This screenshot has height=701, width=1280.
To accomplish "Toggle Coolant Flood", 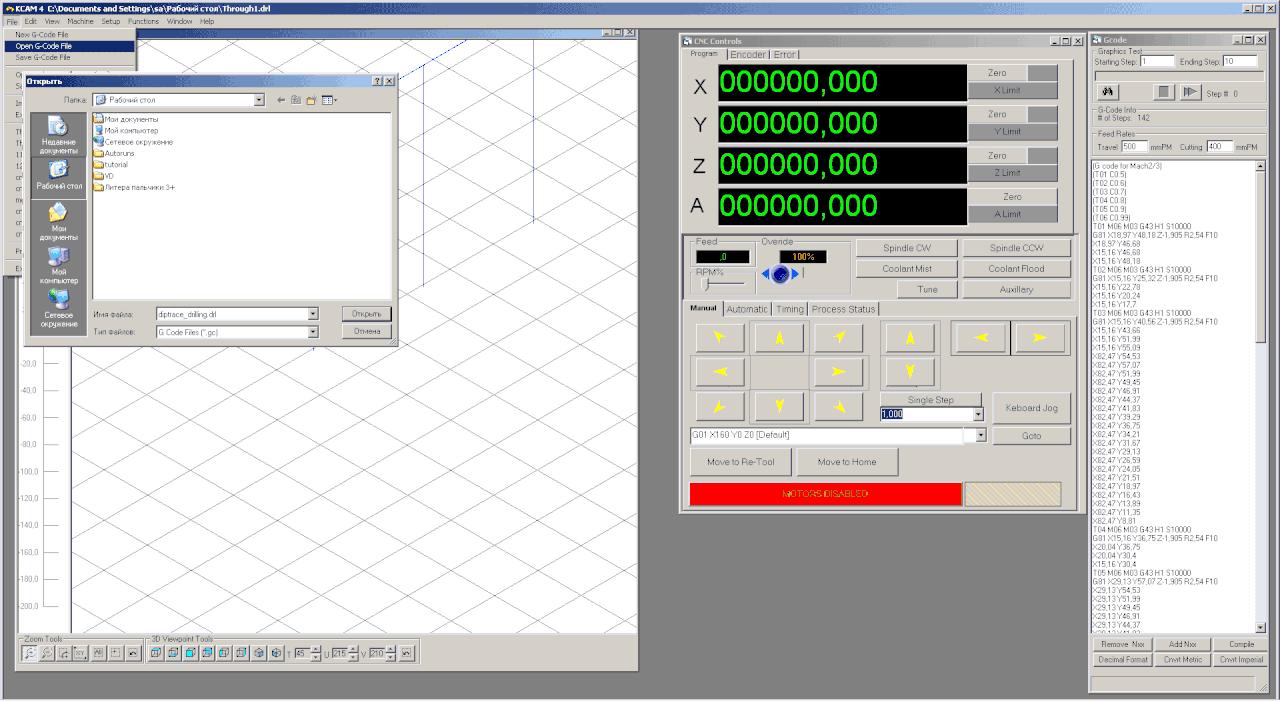I will pyautogui.click(x=1016, y=269).
